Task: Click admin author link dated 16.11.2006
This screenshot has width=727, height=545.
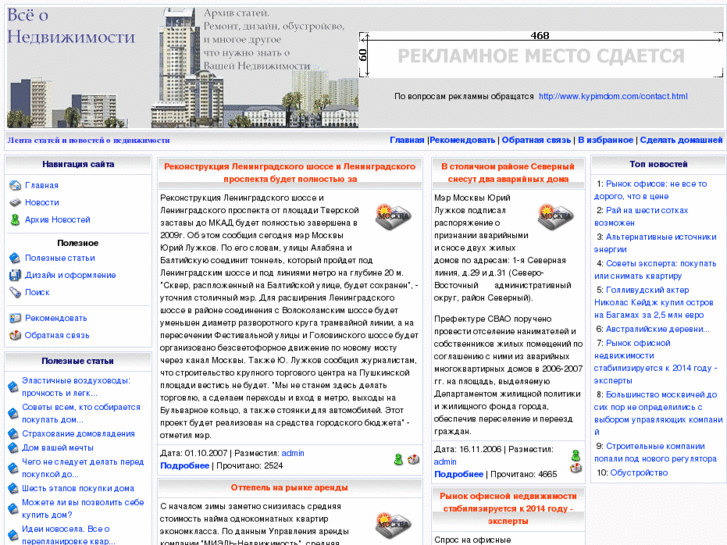Action: click(445, 462)
